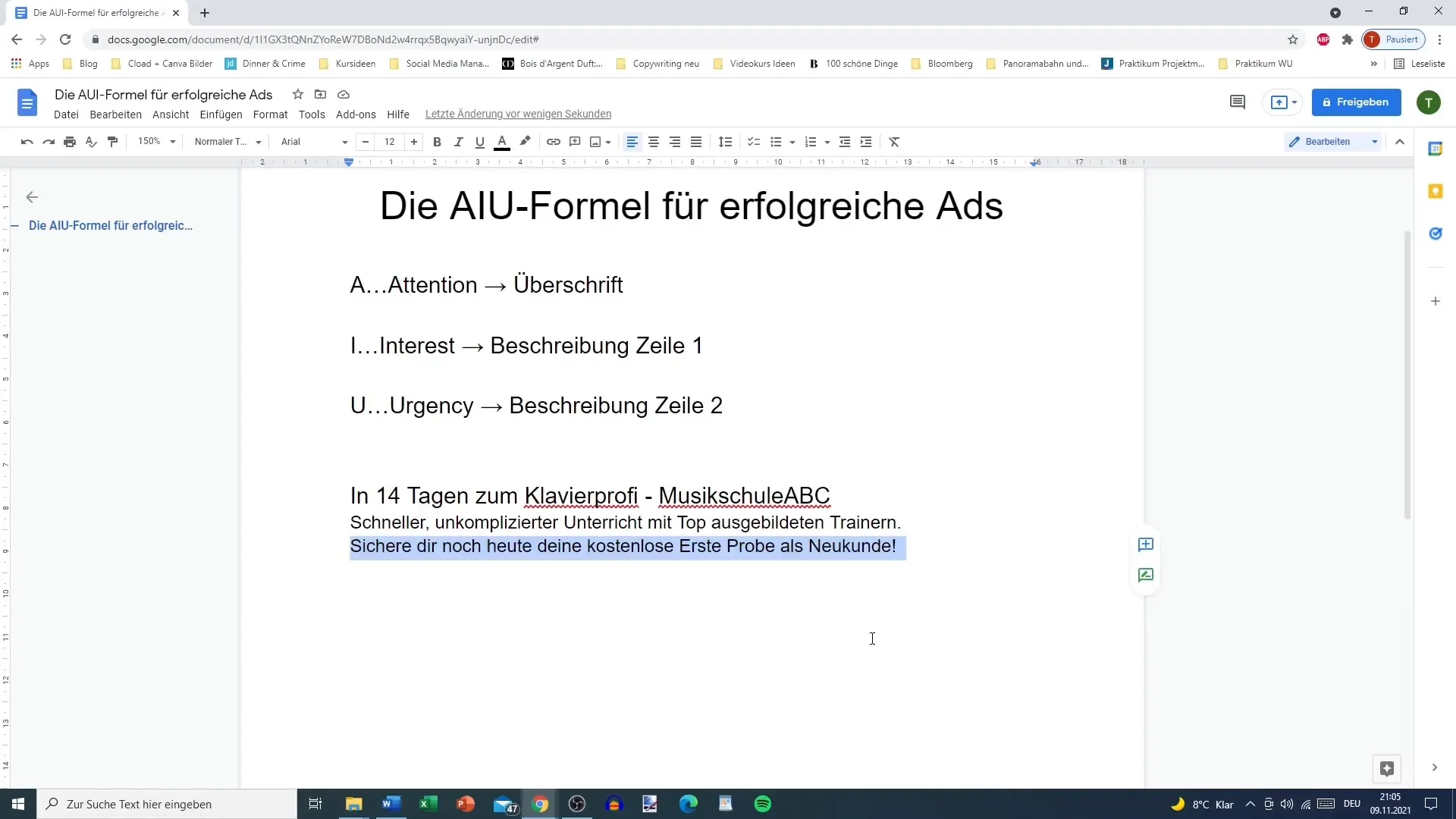The width and height of the screenshot is (1456, 819).
Task: Toggle the starred document icon
Action: 297,94
